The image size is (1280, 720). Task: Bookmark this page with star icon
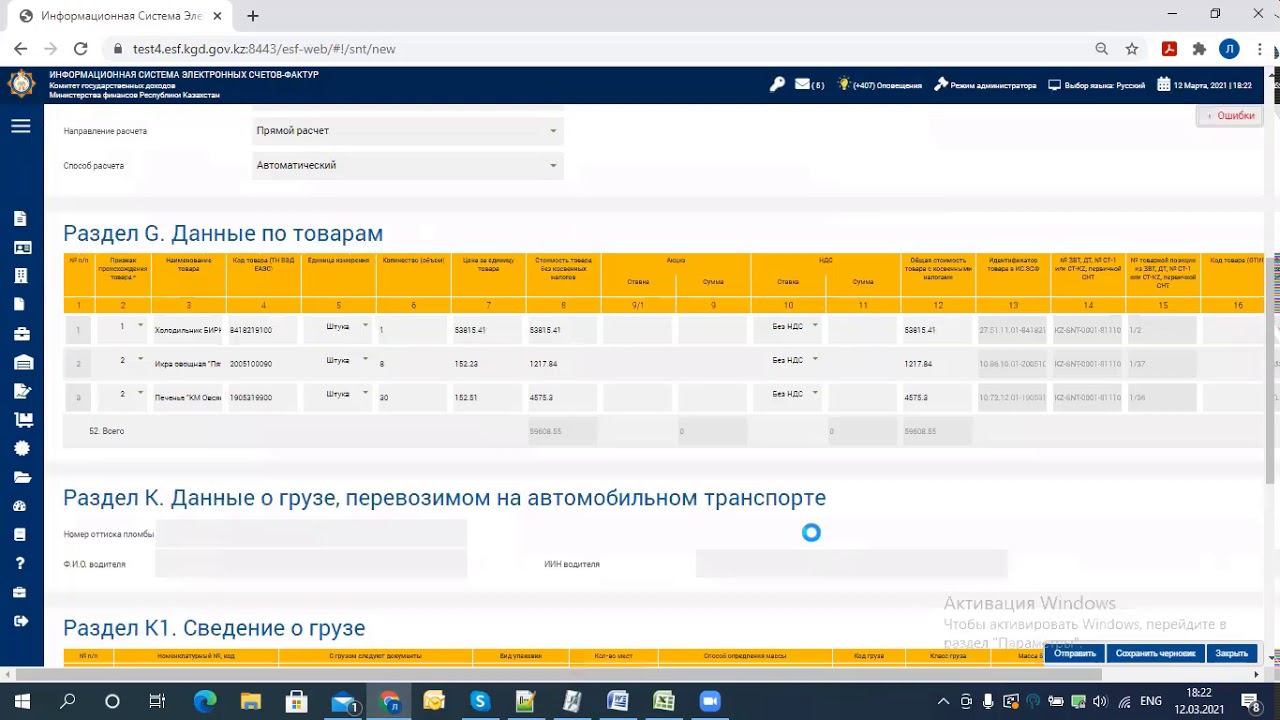pos(1132,49)
